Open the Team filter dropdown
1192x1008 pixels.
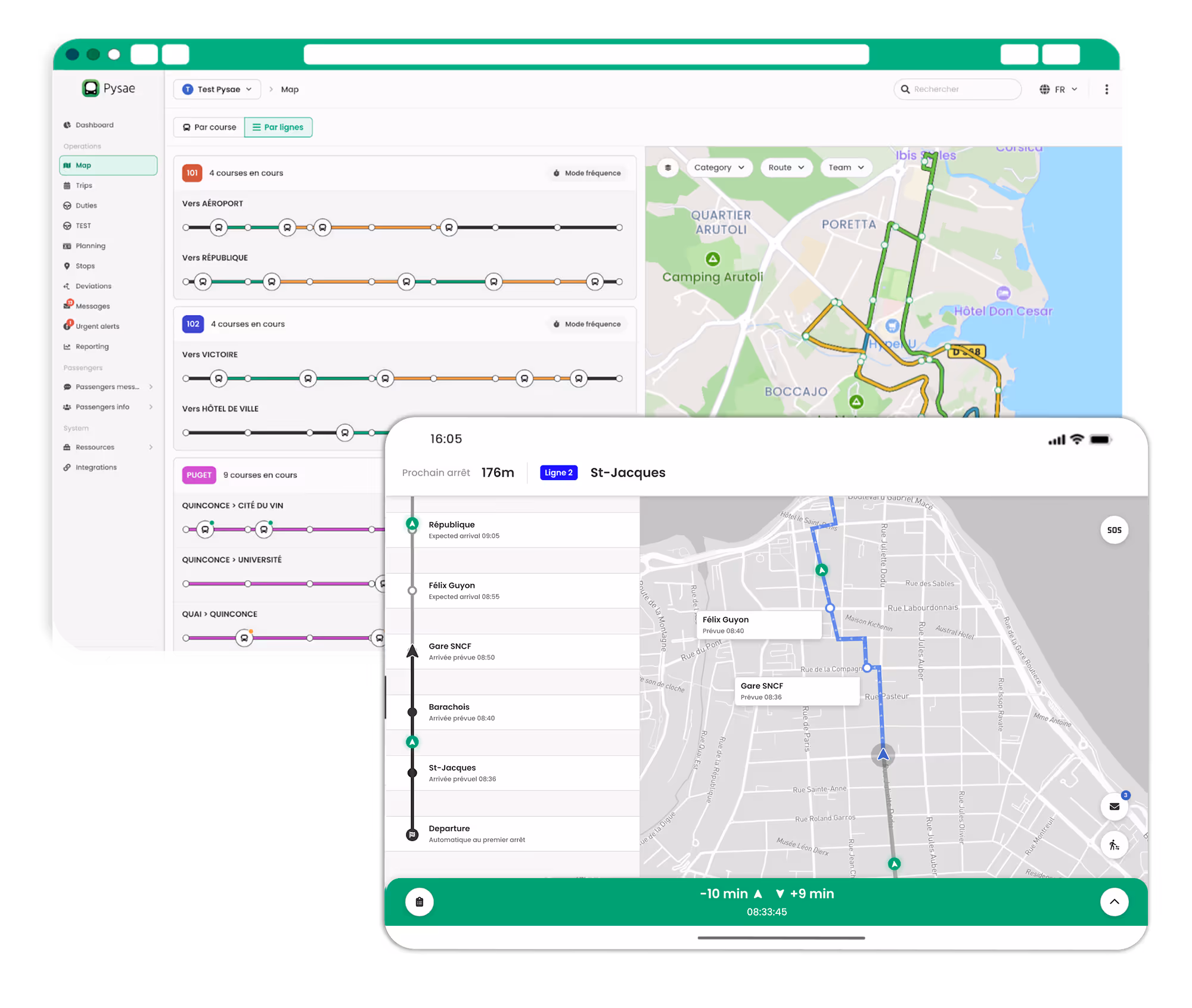(846, 168)
